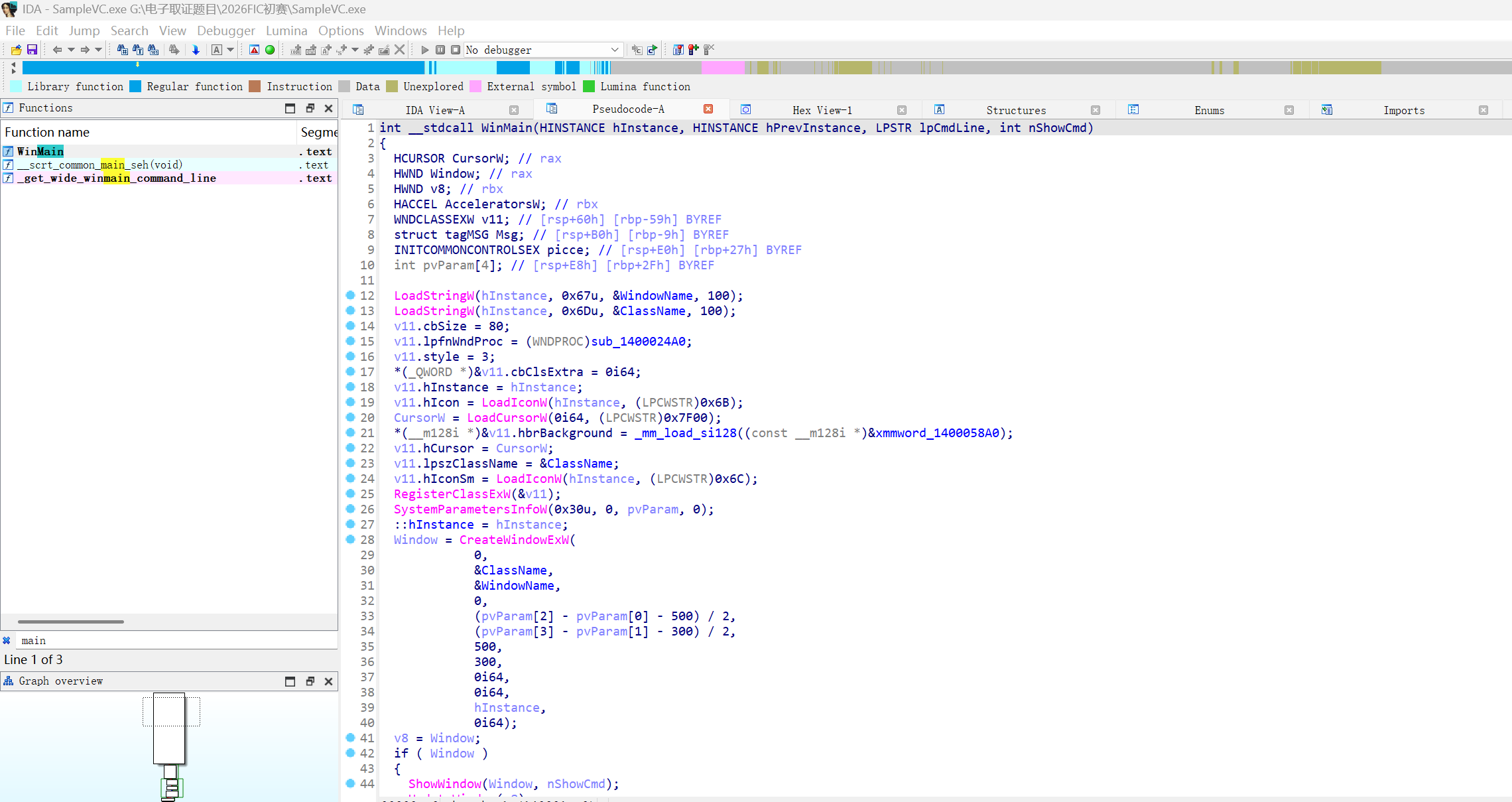Toggle breakpoint on pseudocode line 20

click(x=351, y=417)
